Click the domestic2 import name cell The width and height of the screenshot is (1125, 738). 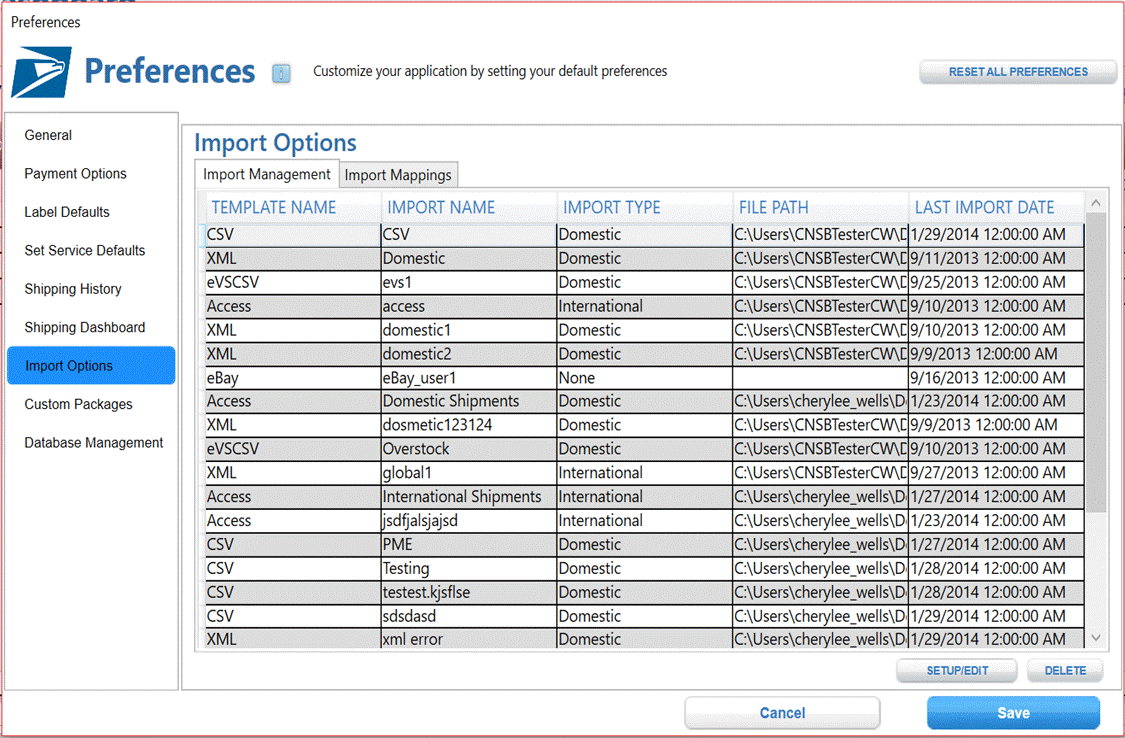(x=469, y=354)
